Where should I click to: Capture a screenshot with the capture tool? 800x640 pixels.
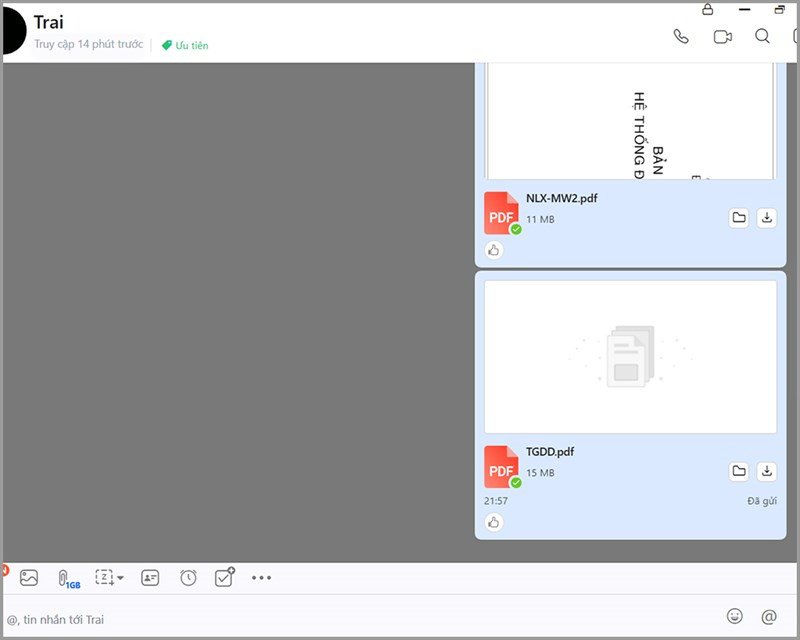(104, 577)
